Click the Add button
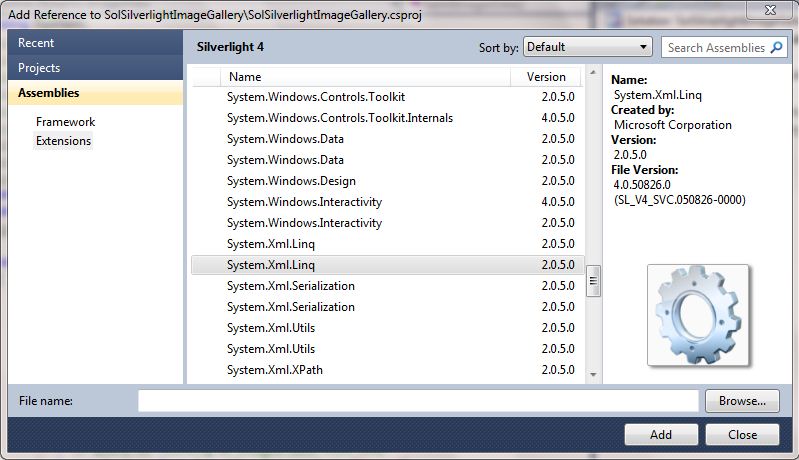Image resolution: width=799 pixels, height=460 pixels. click(x=661, y=435)
